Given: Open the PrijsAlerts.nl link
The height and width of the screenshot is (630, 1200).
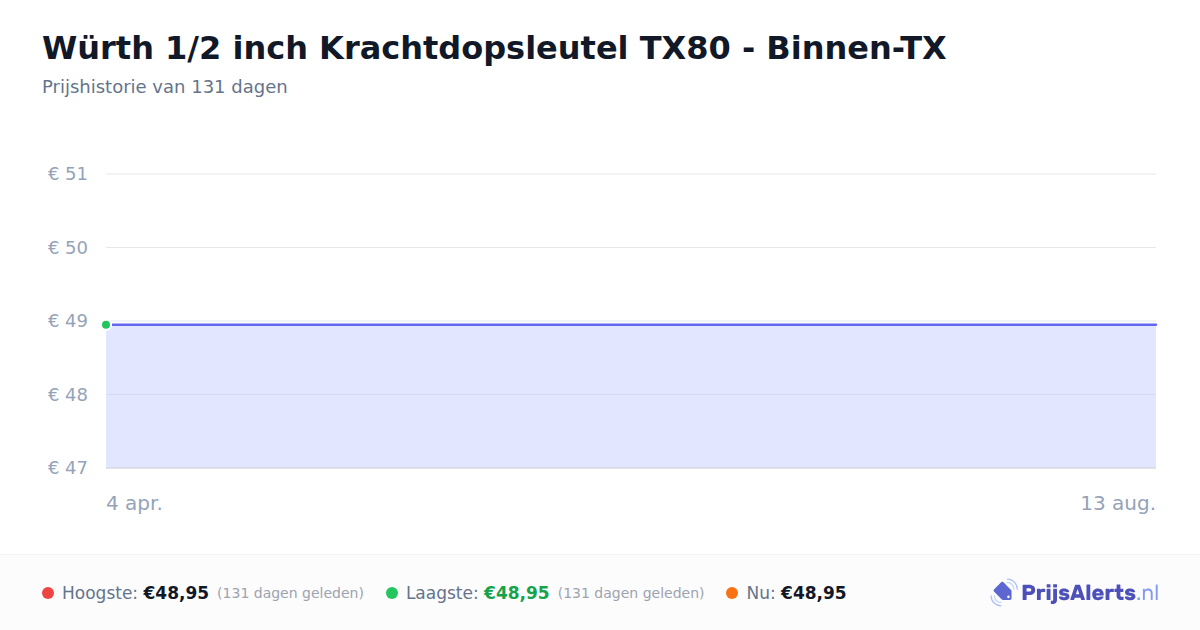Looking at the screenshot, I should click(1090, 593).
